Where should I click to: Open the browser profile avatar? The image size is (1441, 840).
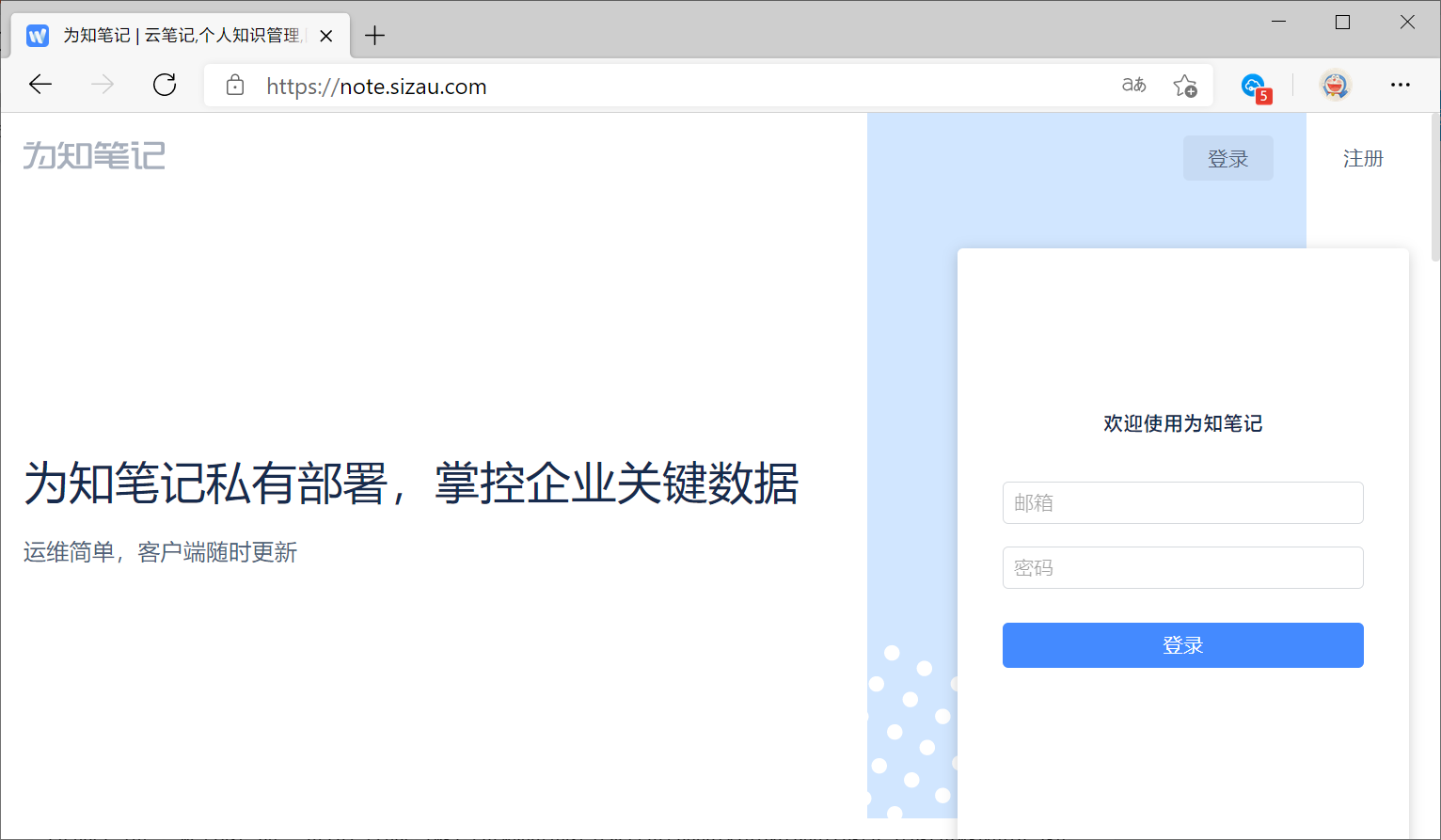click(1335, 86)
